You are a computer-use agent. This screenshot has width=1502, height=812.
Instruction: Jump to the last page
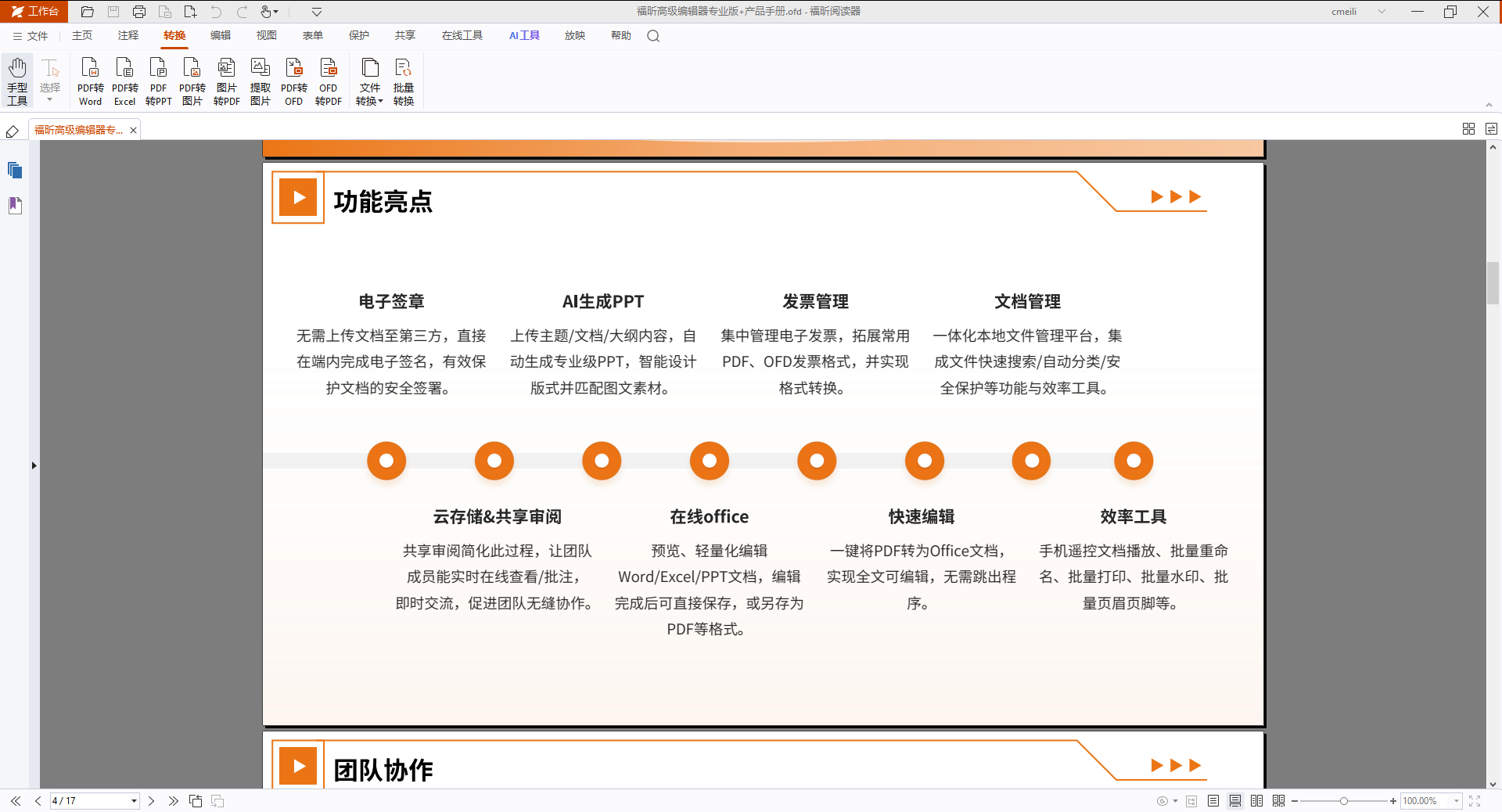coord(174,801)
